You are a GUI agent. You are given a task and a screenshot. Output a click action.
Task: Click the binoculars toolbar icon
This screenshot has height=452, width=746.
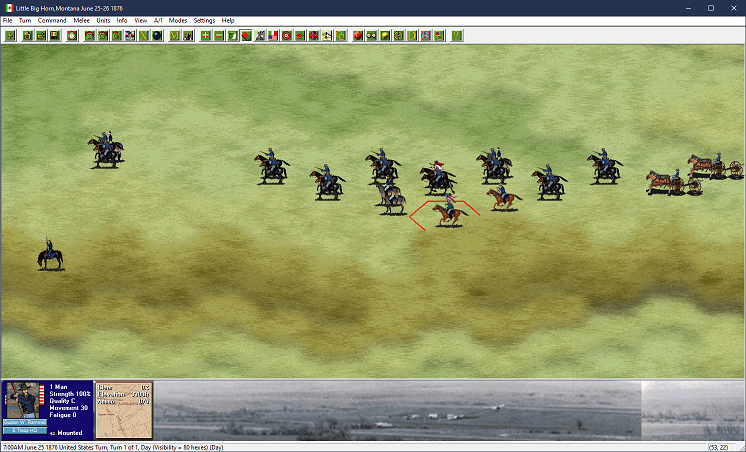[372, 36]
